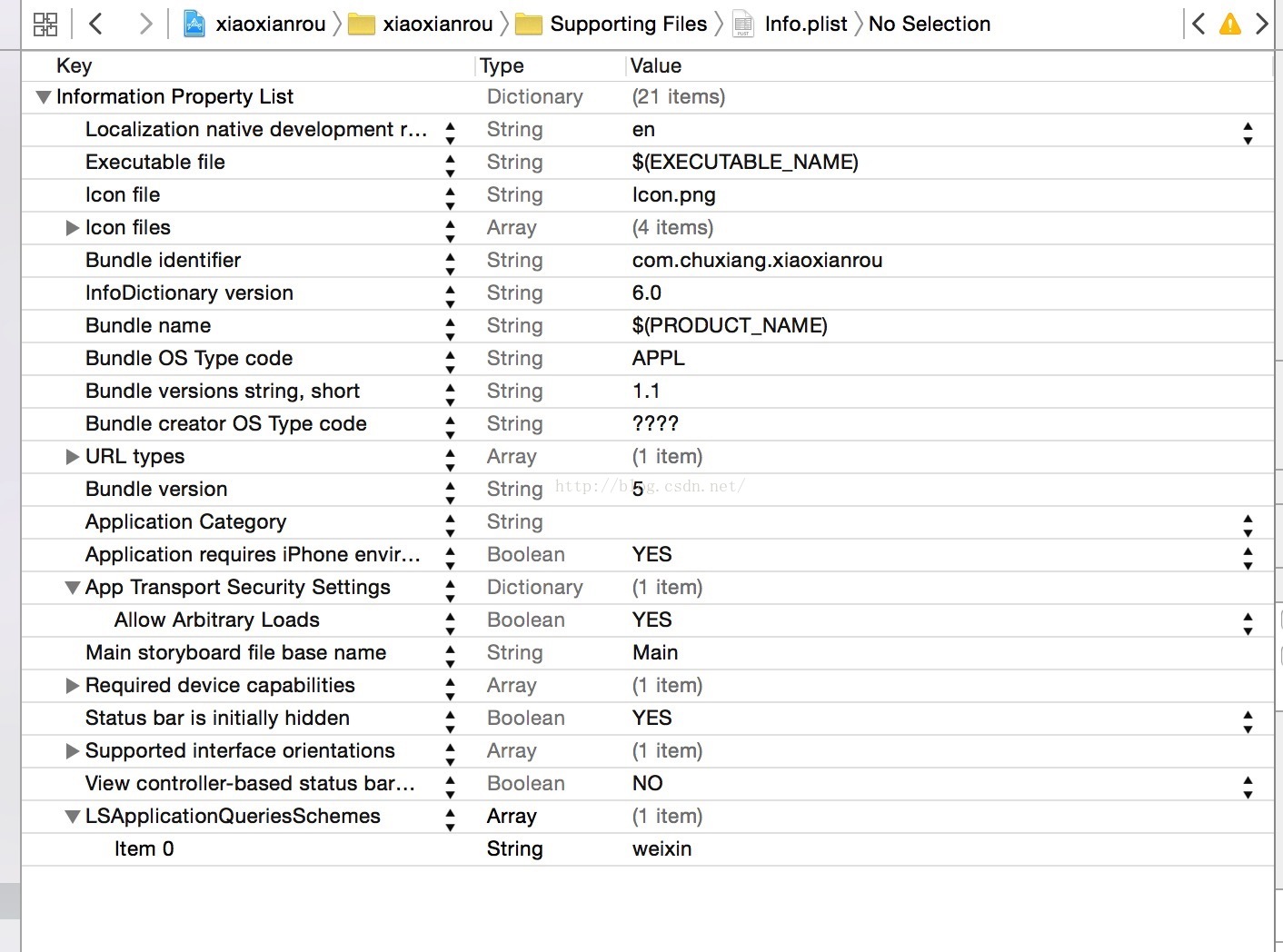Image resolution: width=1283 pixels, height=952 pixels.
Task: Open key stepper for Bundle identifier
Action: 450,264
